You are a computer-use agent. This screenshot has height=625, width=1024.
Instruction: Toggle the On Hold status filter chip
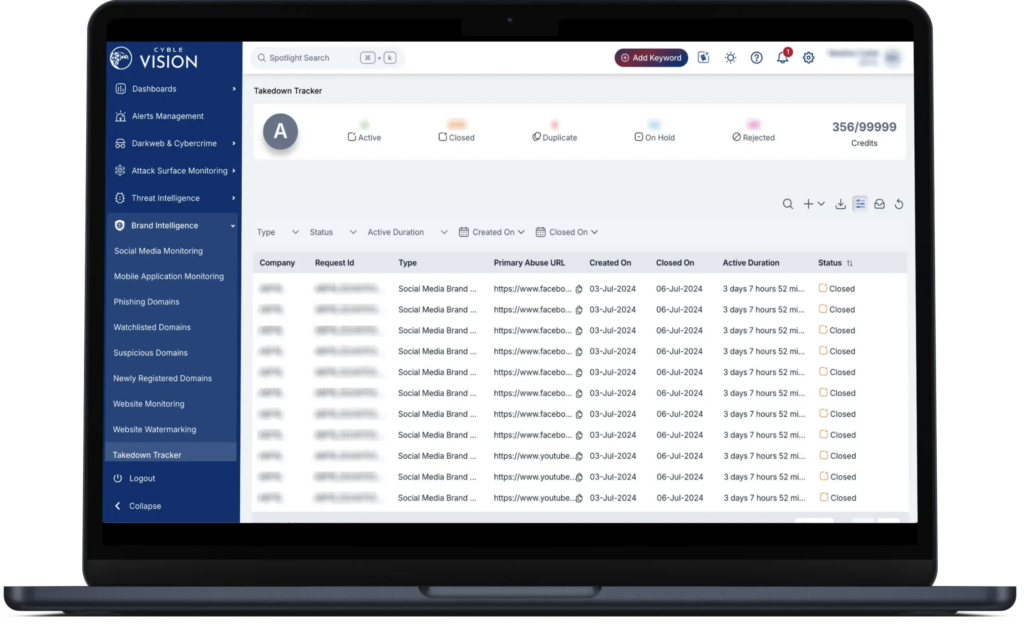click(x=654, y=135)
